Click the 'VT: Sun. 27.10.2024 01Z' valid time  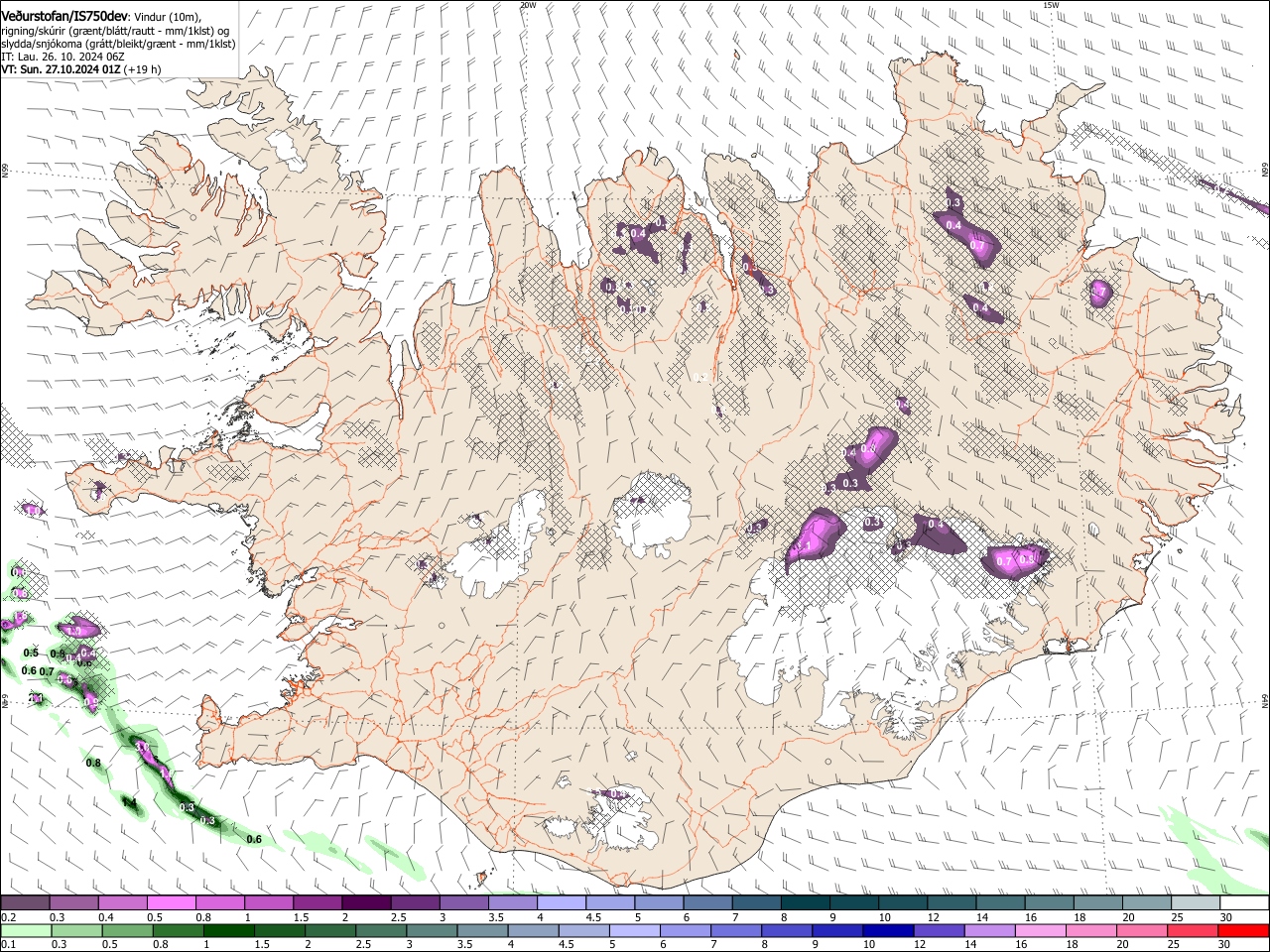click(x=62, y=70)
